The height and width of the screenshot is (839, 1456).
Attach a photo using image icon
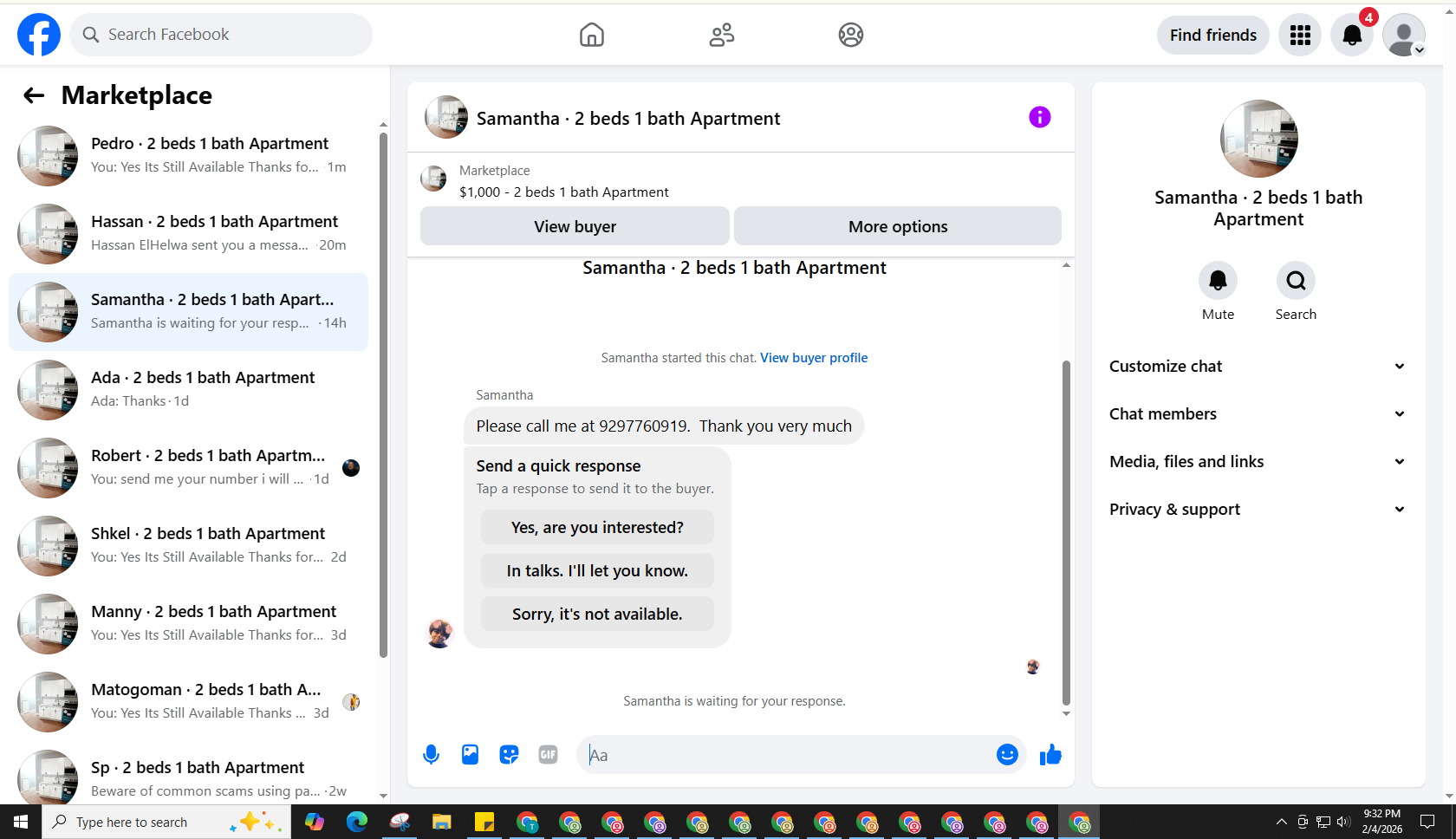coord(470,755)
